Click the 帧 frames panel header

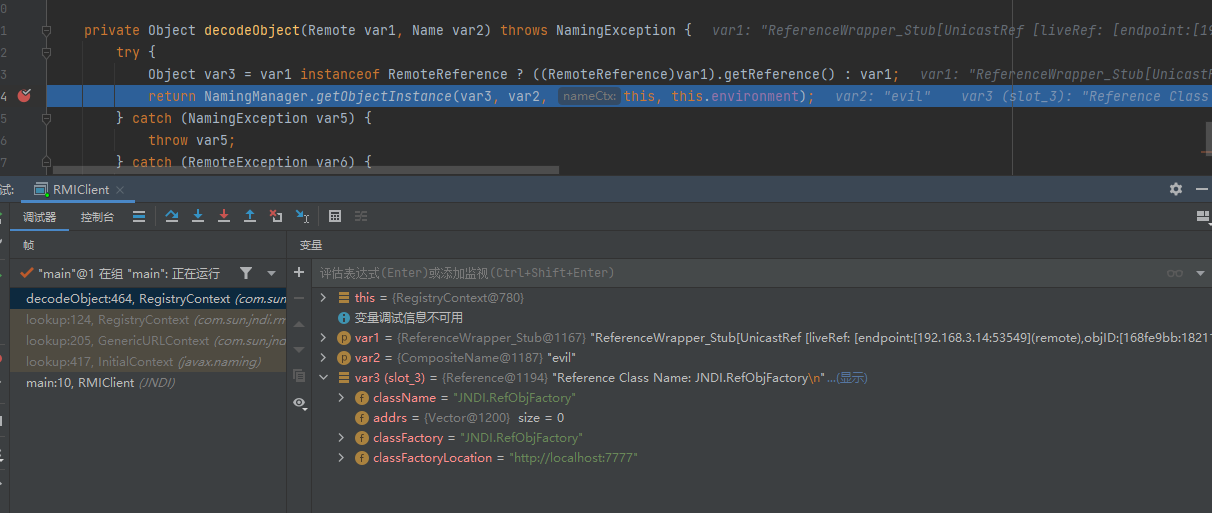[28, 245]
